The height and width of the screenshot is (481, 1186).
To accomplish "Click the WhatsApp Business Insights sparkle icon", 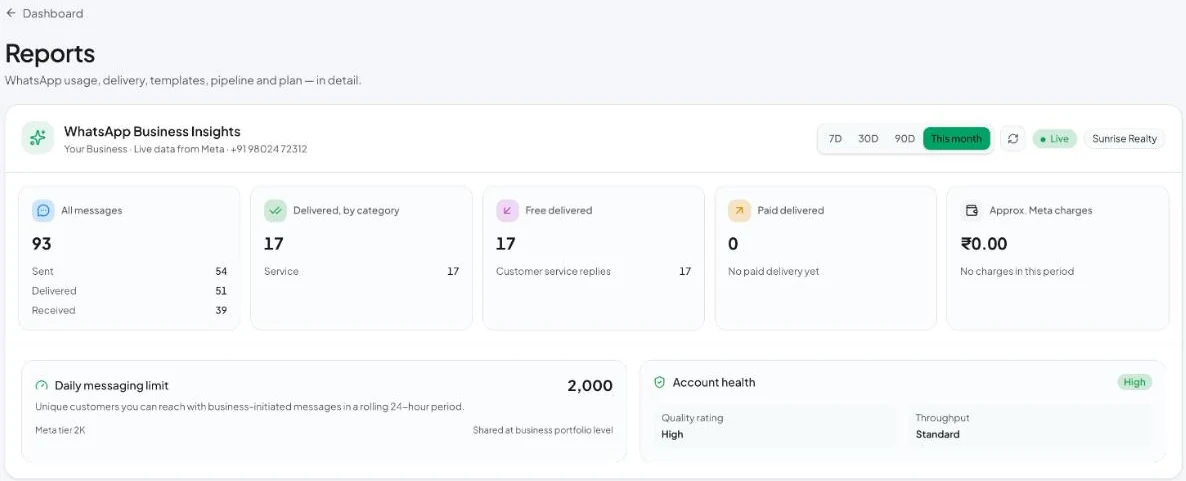I will [38, 138].
